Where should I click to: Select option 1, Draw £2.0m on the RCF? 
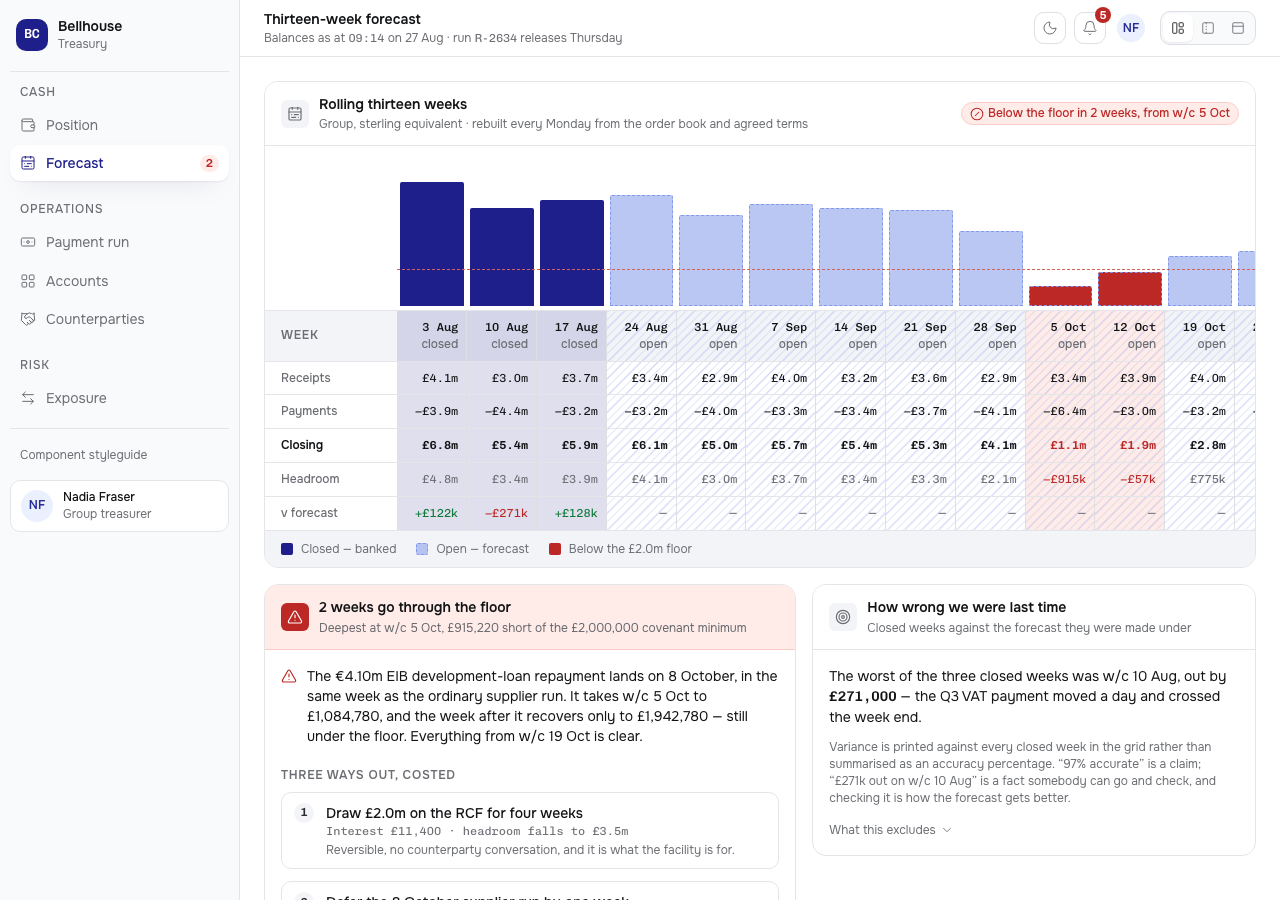pos(530,831)
